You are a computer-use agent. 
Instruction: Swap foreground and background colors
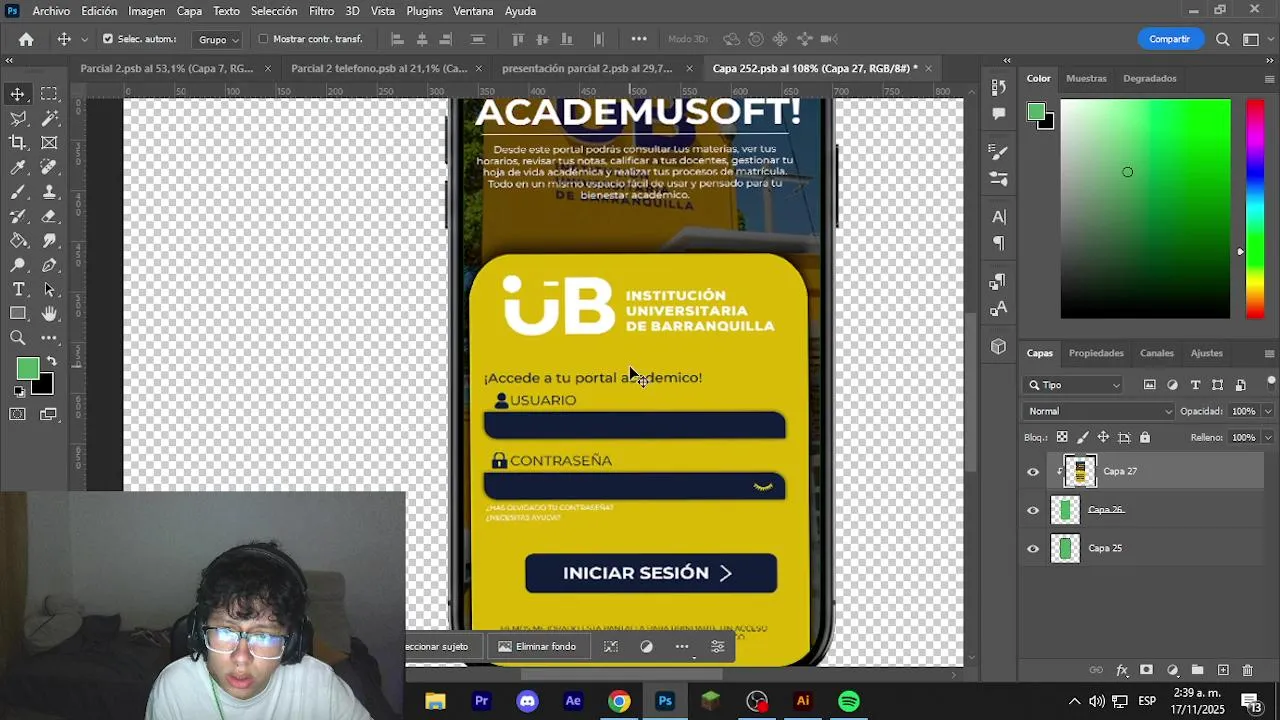pos(51,362)
